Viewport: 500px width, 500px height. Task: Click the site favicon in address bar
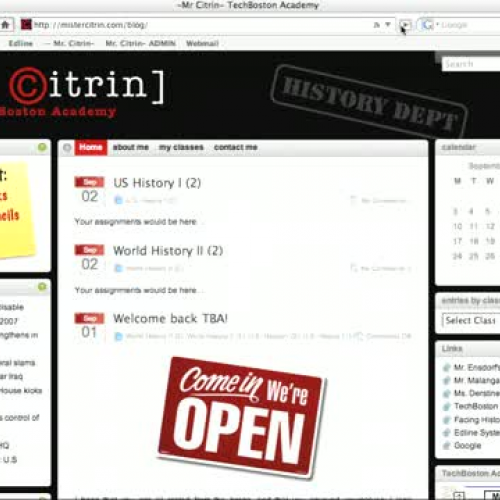26,25
